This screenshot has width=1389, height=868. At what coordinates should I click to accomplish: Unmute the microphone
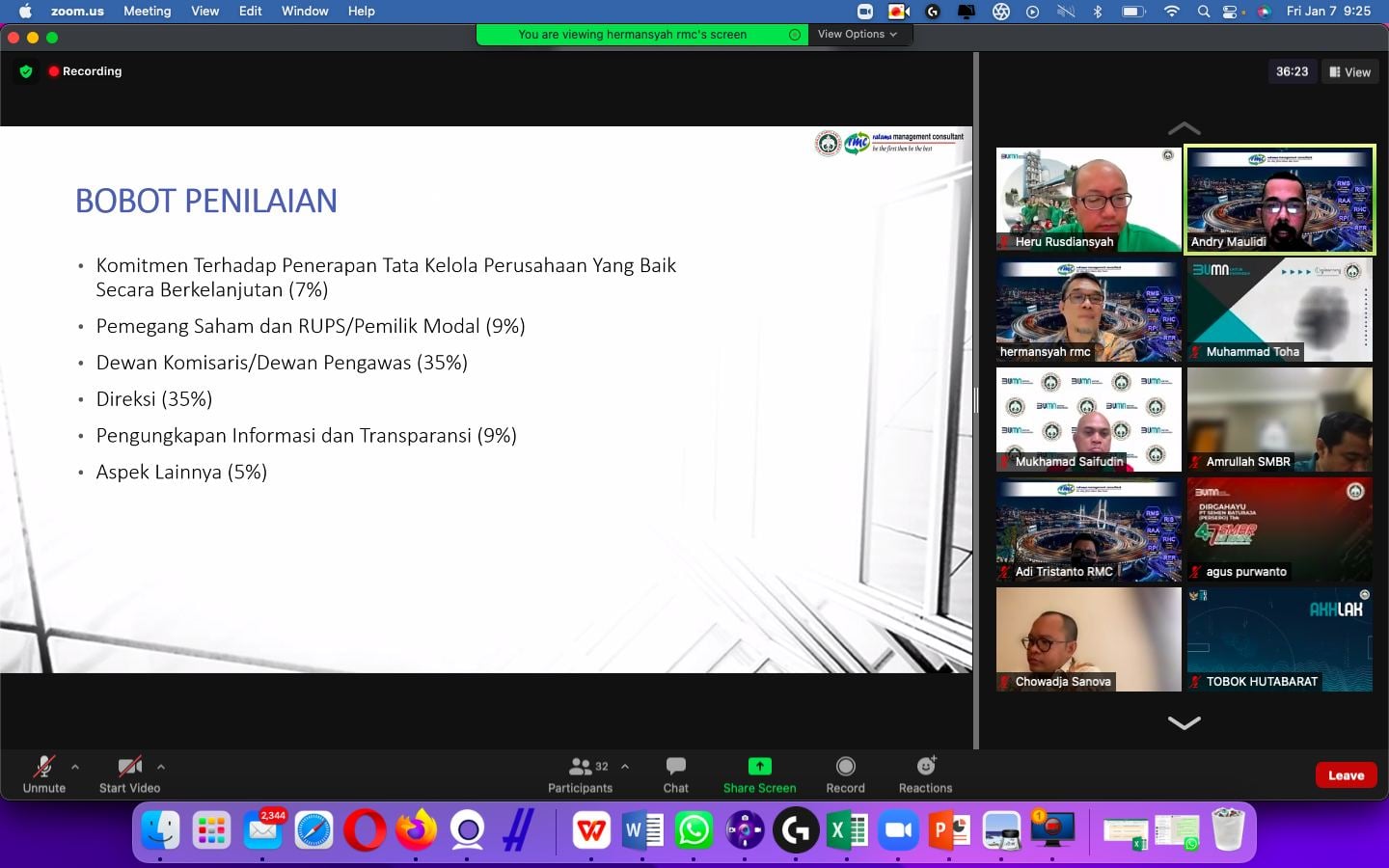[x=44, y=768]
